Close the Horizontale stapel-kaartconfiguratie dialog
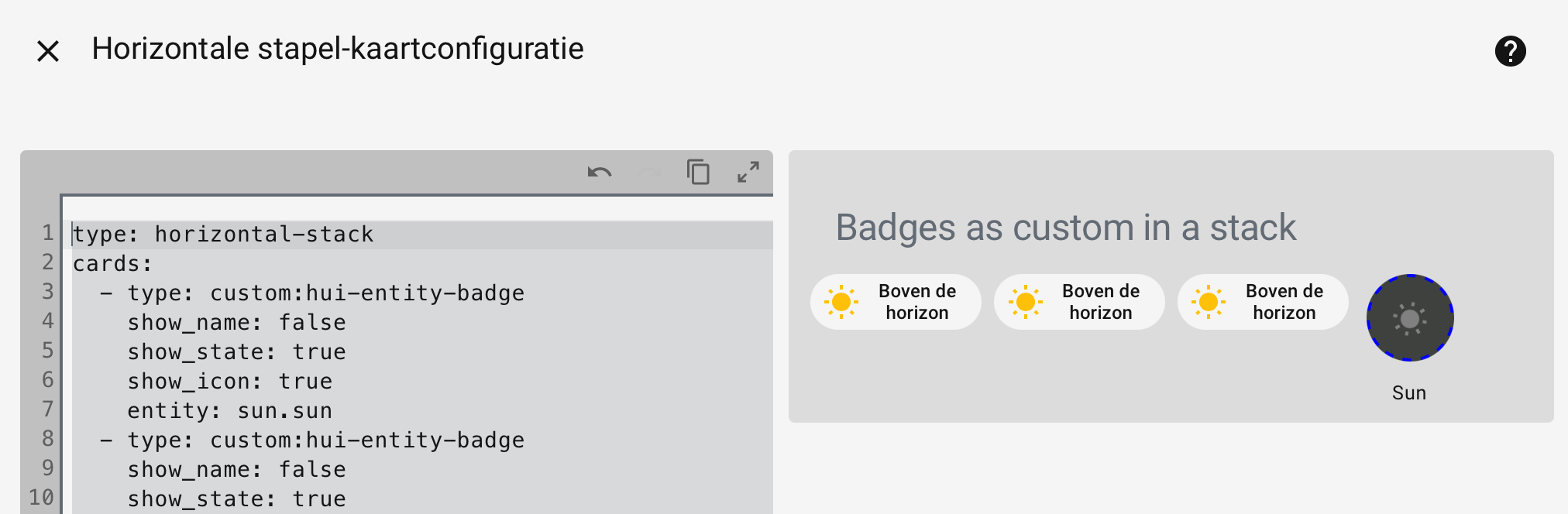 [48, 51]
